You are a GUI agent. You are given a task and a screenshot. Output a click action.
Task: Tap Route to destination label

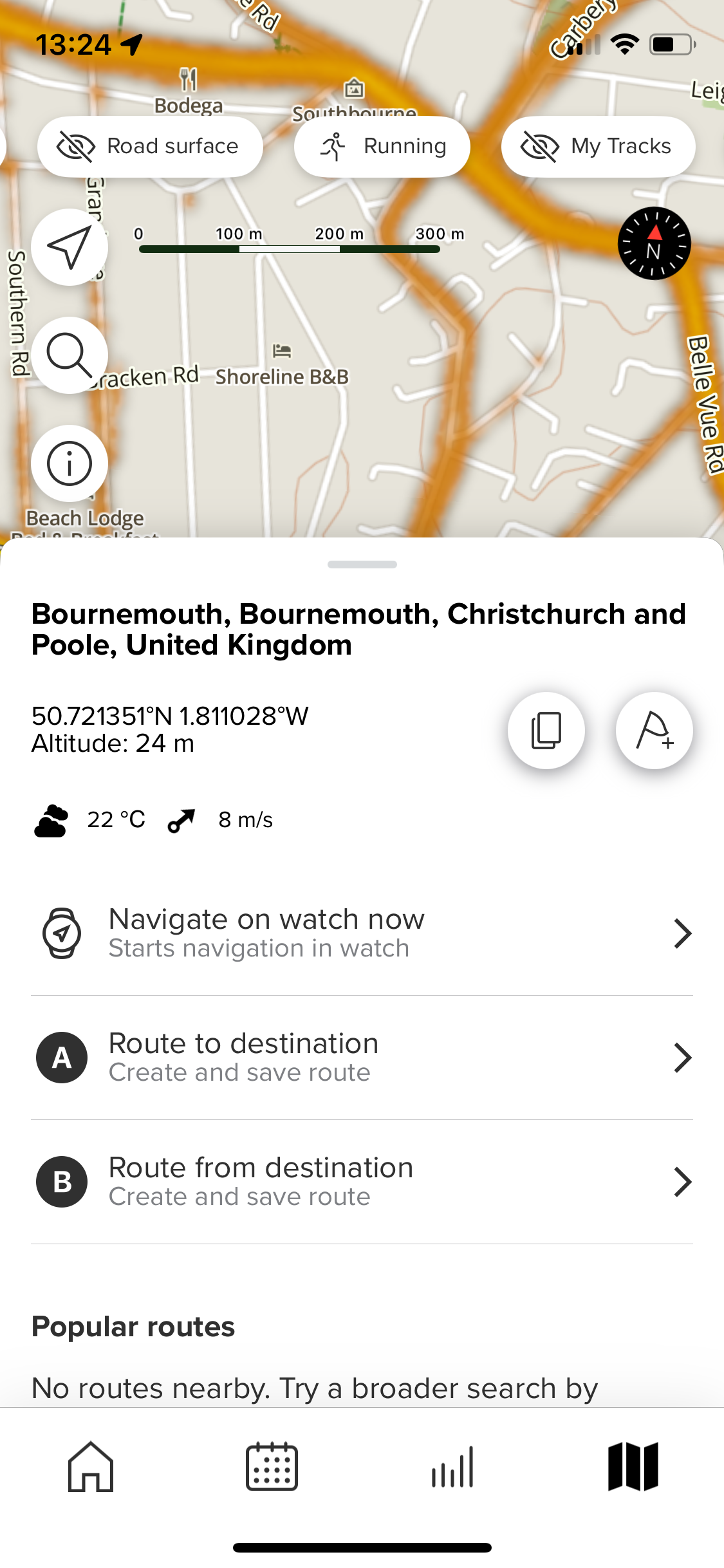(244, 1043)
